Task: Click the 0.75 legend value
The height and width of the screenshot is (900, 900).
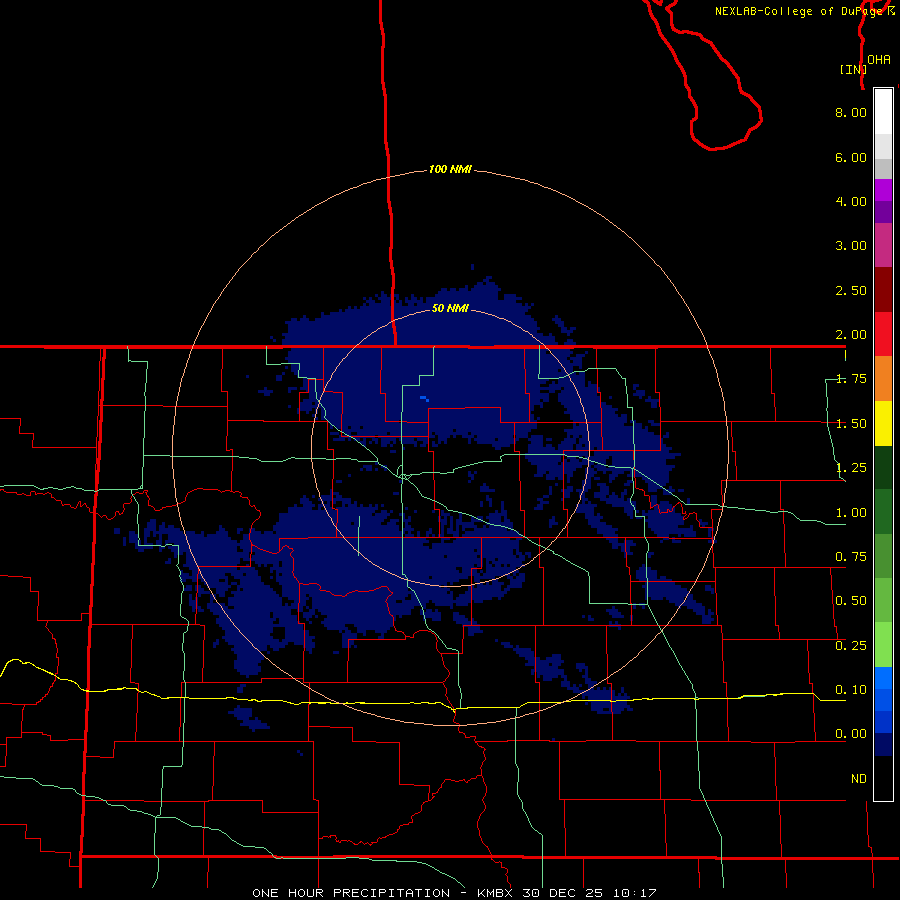Action: click(851, 557)
